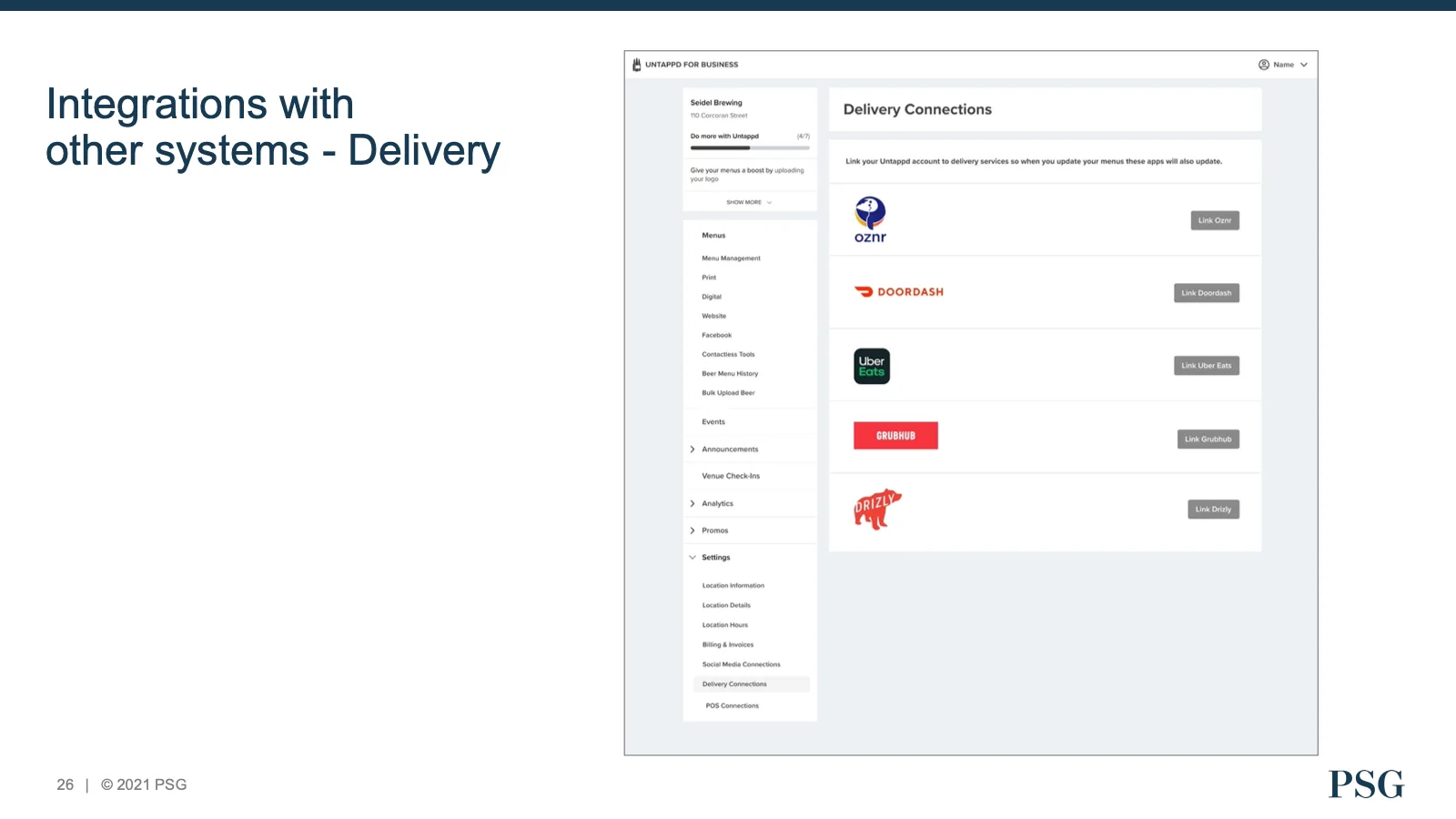Select Delivery Connections in Settings
Viewport: 1456px width, 819px height.
(x=751, y=684)
